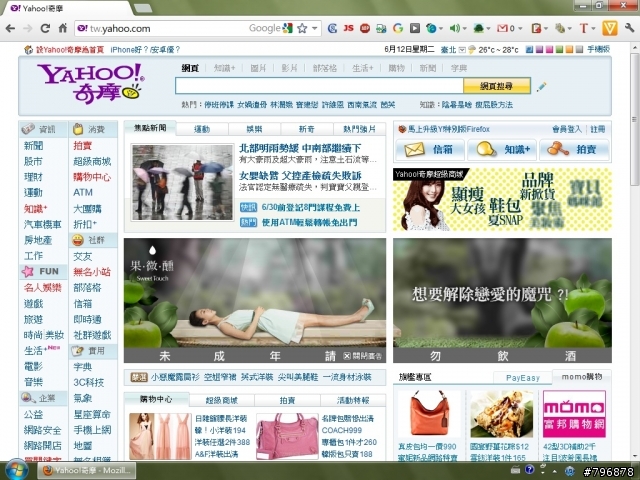640x480 pixels.
Task: Click the large red T extension icon
Action: click(x=583, y=28)
